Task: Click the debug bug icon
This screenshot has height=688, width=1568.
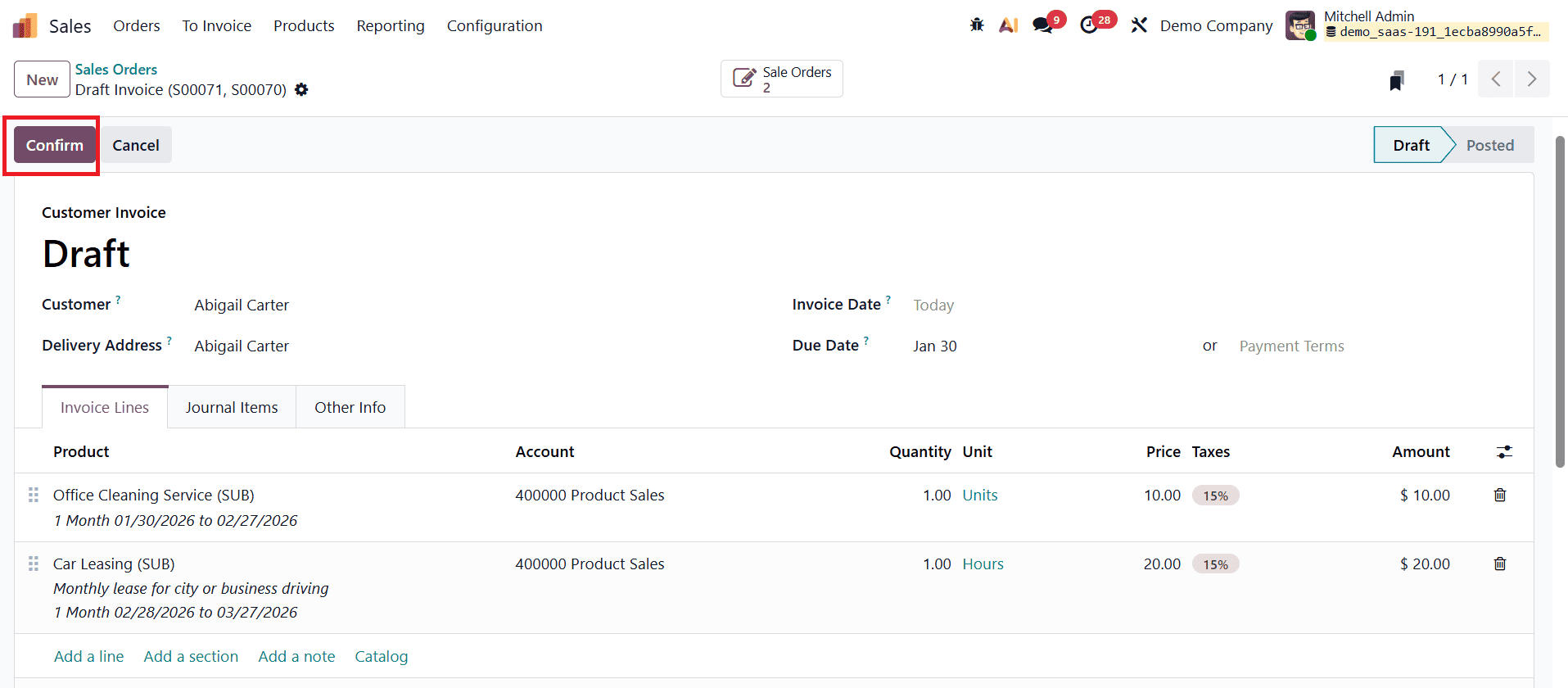Action: [x=977, y=25]
